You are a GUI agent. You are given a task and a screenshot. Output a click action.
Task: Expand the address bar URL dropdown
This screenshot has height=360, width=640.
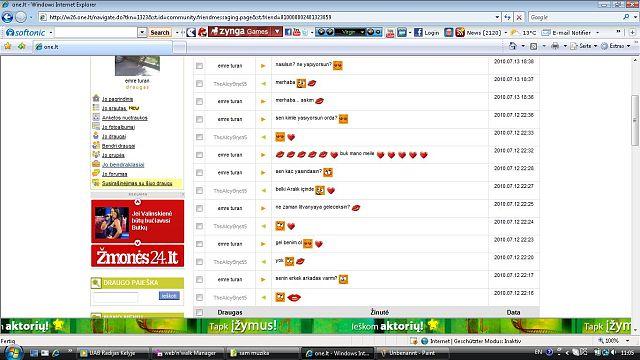click(x=497, y=17)
